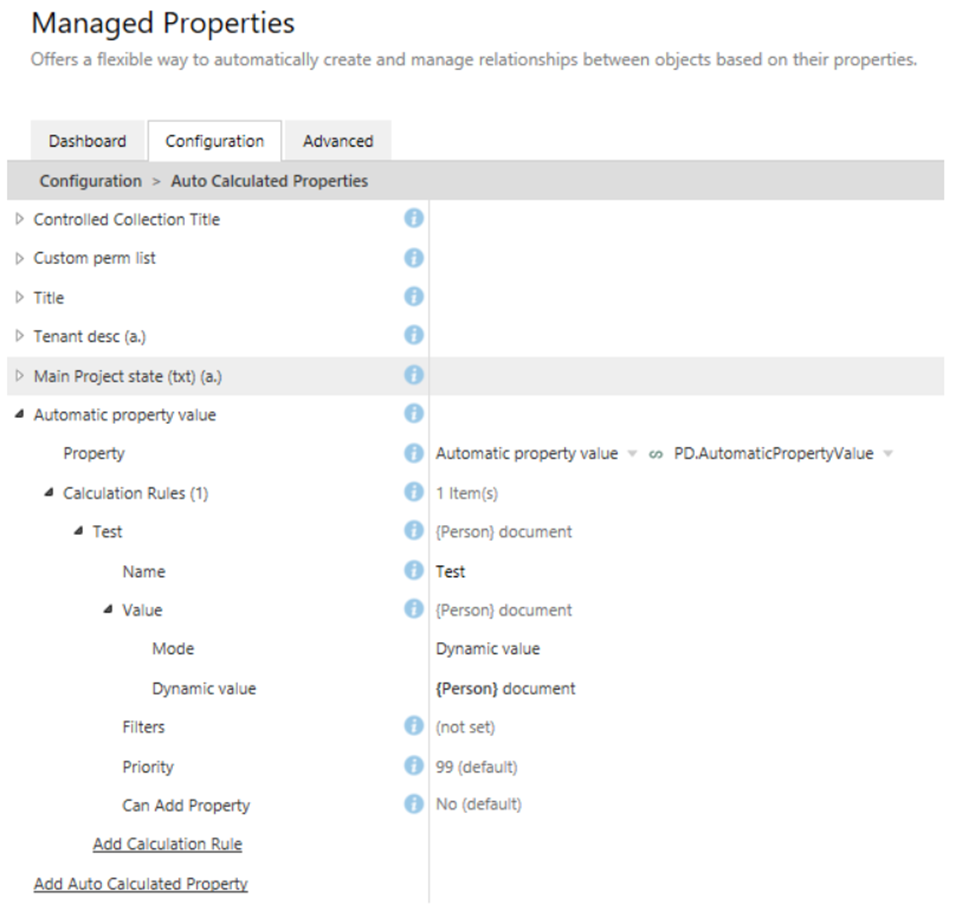Open the PD.AutomaticPropertyValue alias dropdown arrow
The height and width of the screenshot is (905, 975).
pos(888,454)
